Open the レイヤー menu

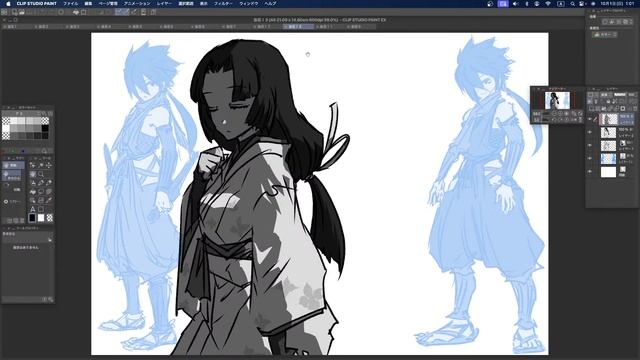(164, 3)
